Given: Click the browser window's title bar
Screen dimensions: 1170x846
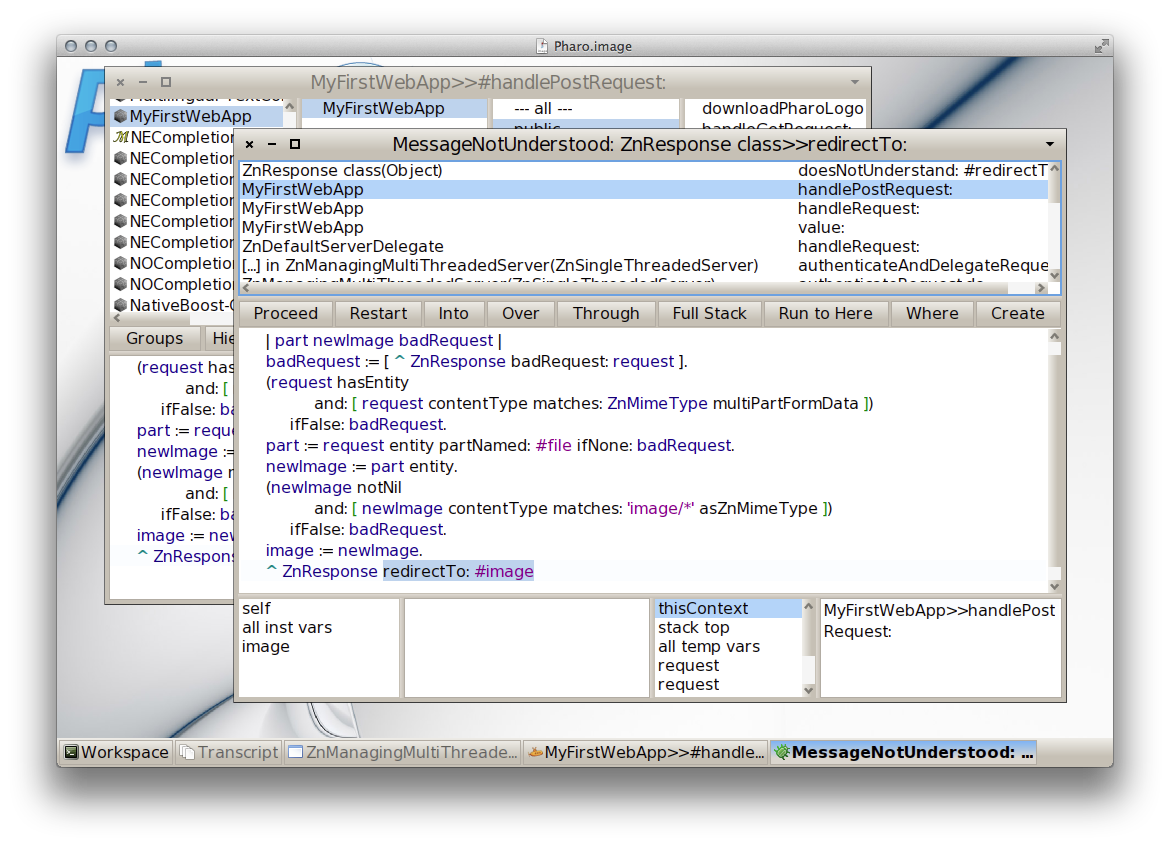Looking at the screenshot, I should [488, 82].
